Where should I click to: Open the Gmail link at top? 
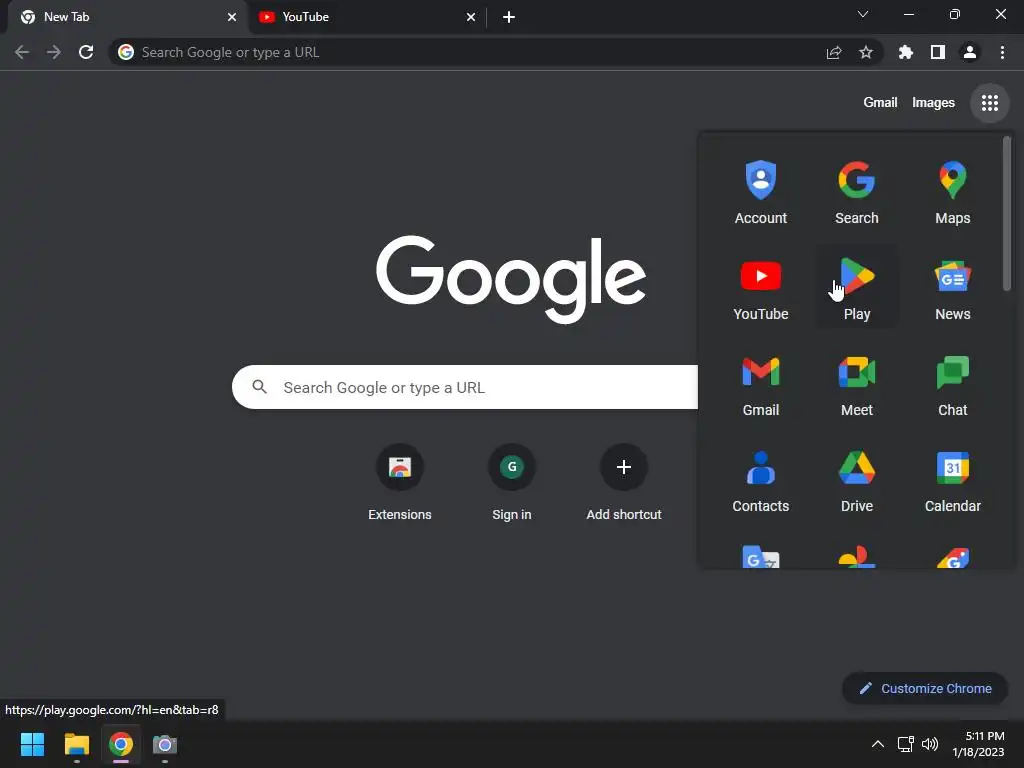pos(880,103)
